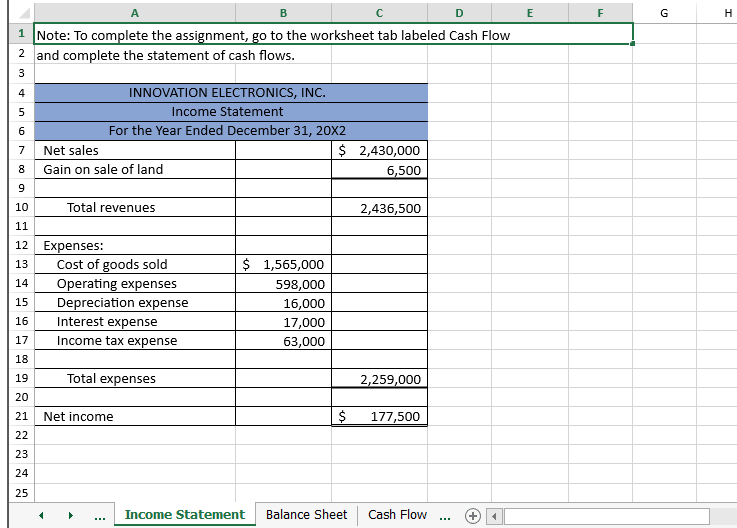Select row 13 header
Image resolution: width=737 pixels, height=528 pixels.
click(x=21, y=264)
